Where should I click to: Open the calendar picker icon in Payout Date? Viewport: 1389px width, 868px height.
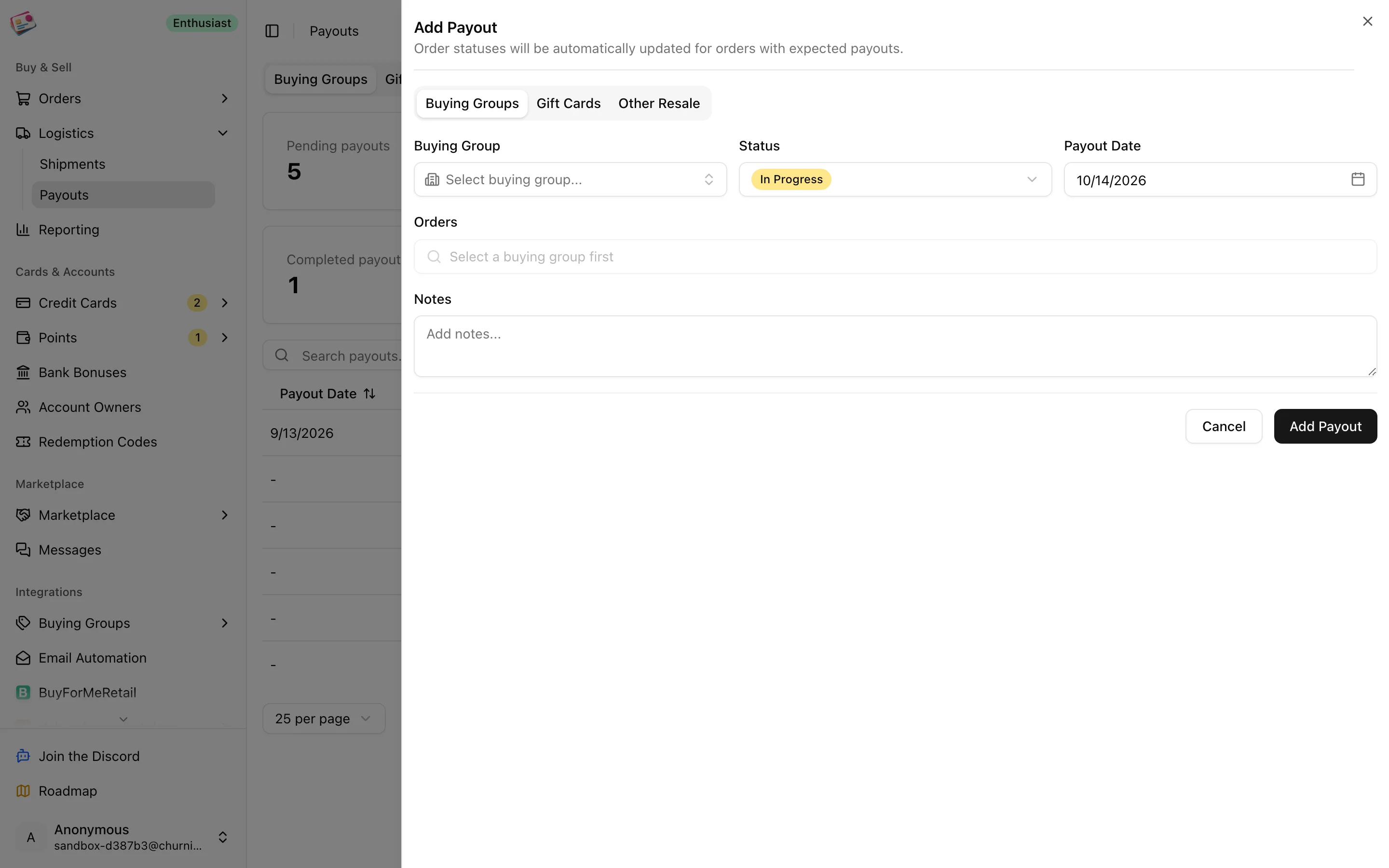pos(1358,179)
